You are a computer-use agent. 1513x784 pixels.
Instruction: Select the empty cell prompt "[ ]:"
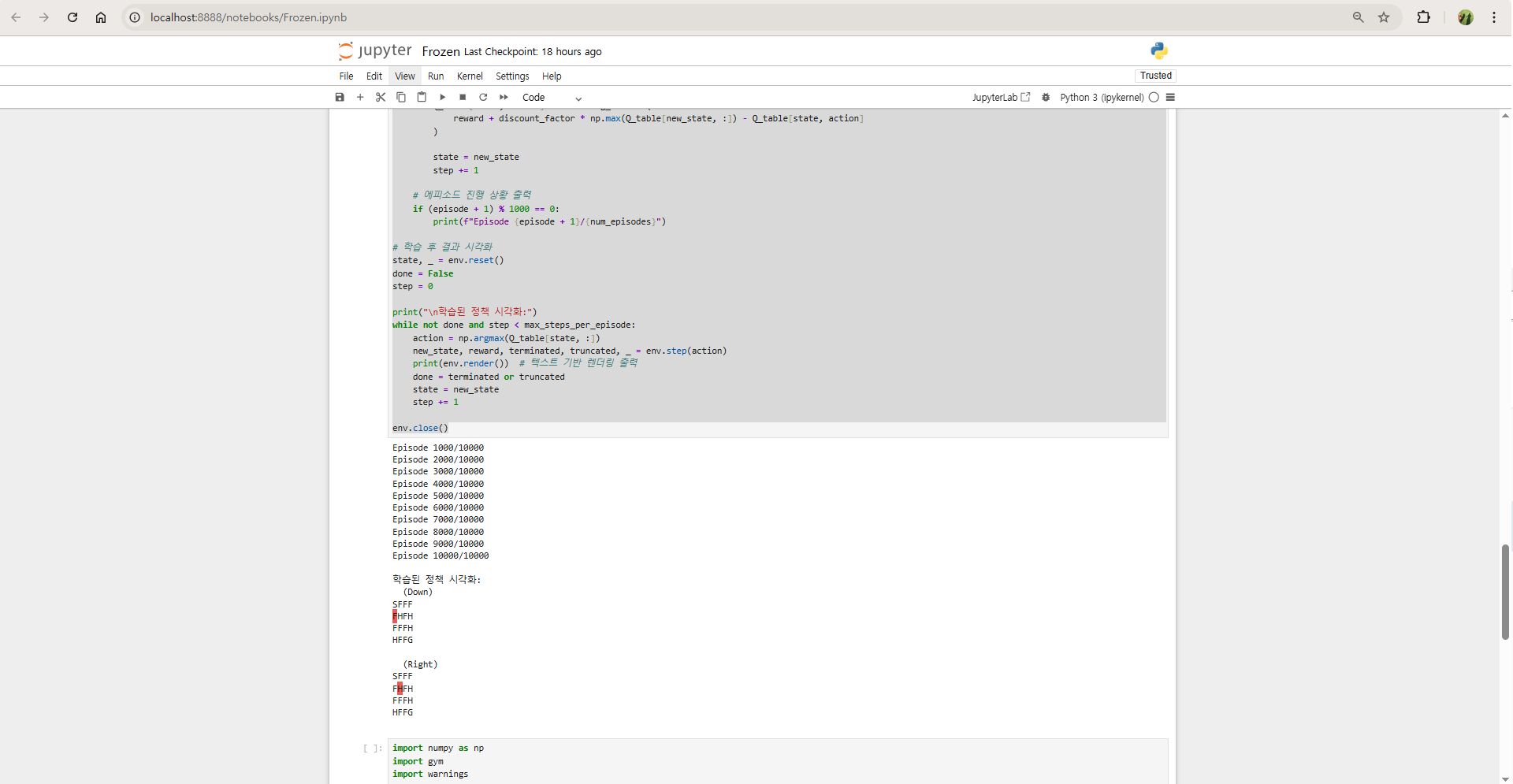(373, 749)
